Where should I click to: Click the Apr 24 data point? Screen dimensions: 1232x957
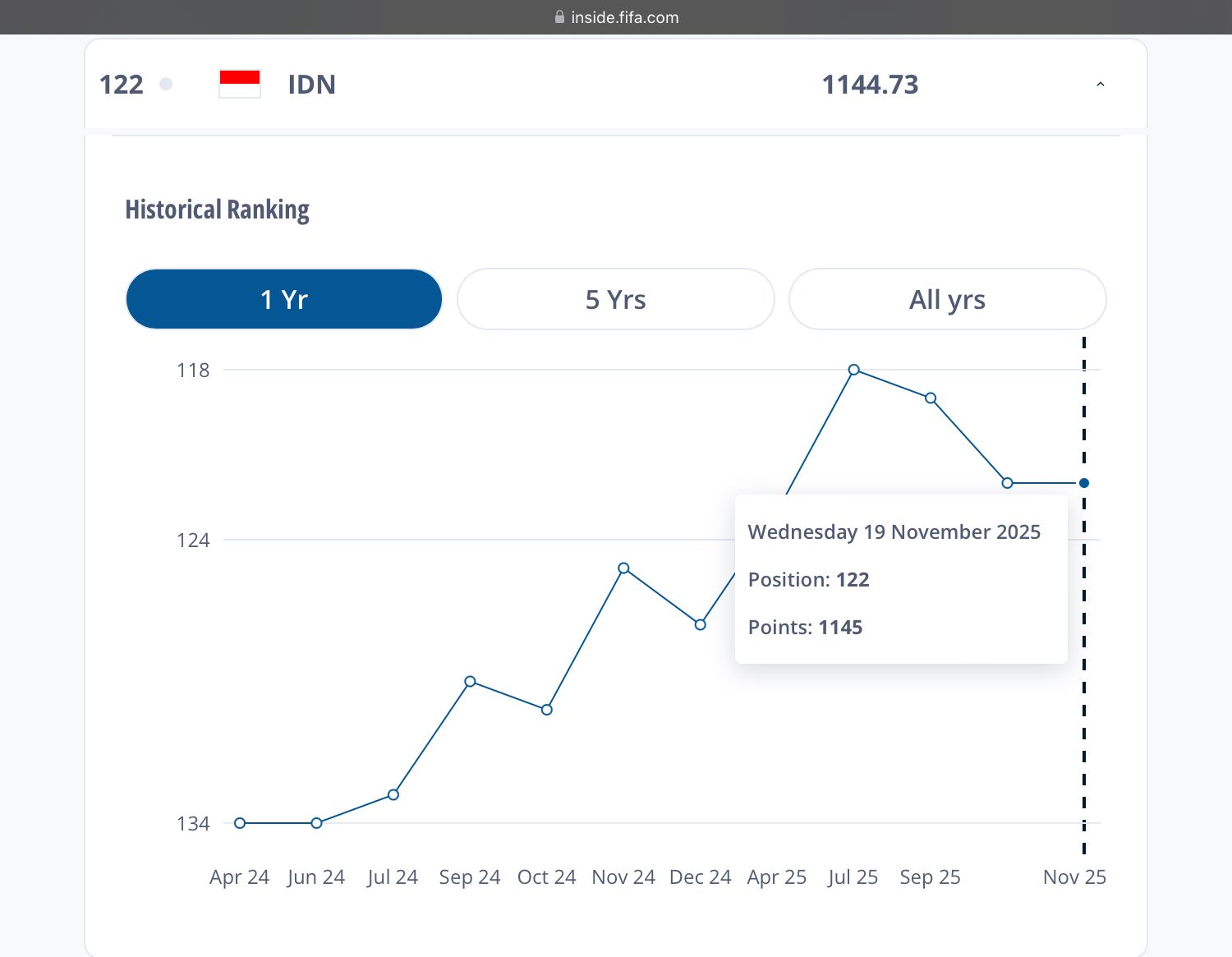click(x=240, y=823)
